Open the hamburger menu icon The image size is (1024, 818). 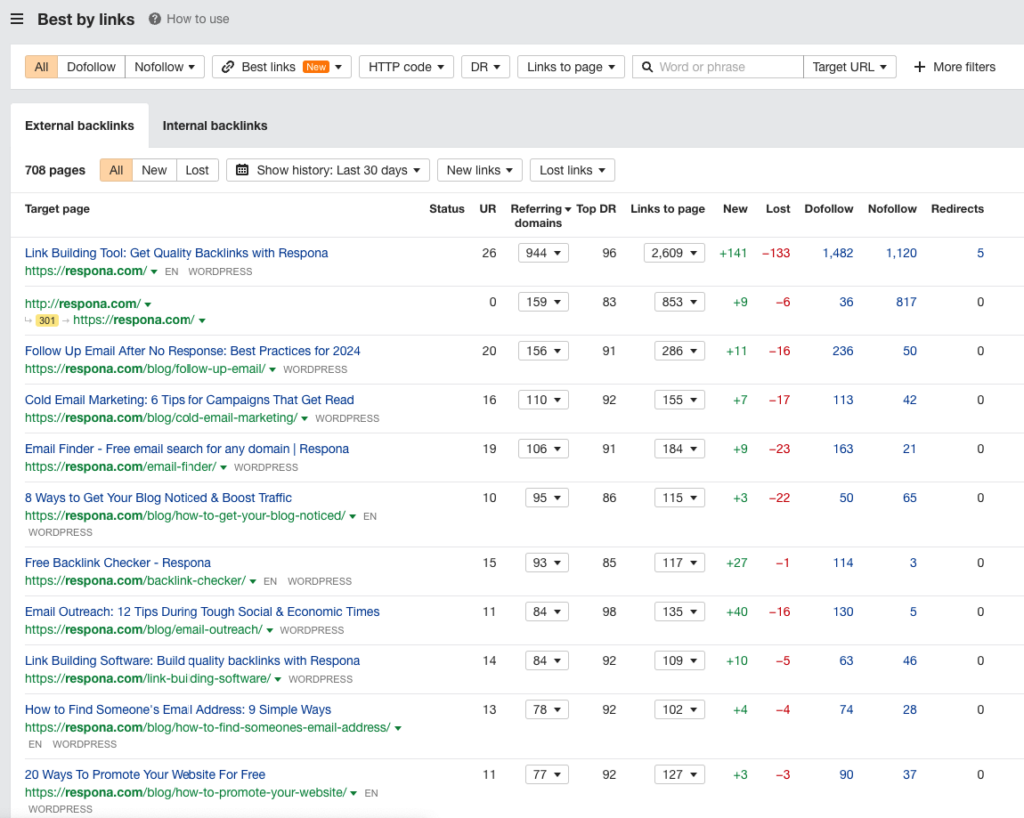[17, 19]
